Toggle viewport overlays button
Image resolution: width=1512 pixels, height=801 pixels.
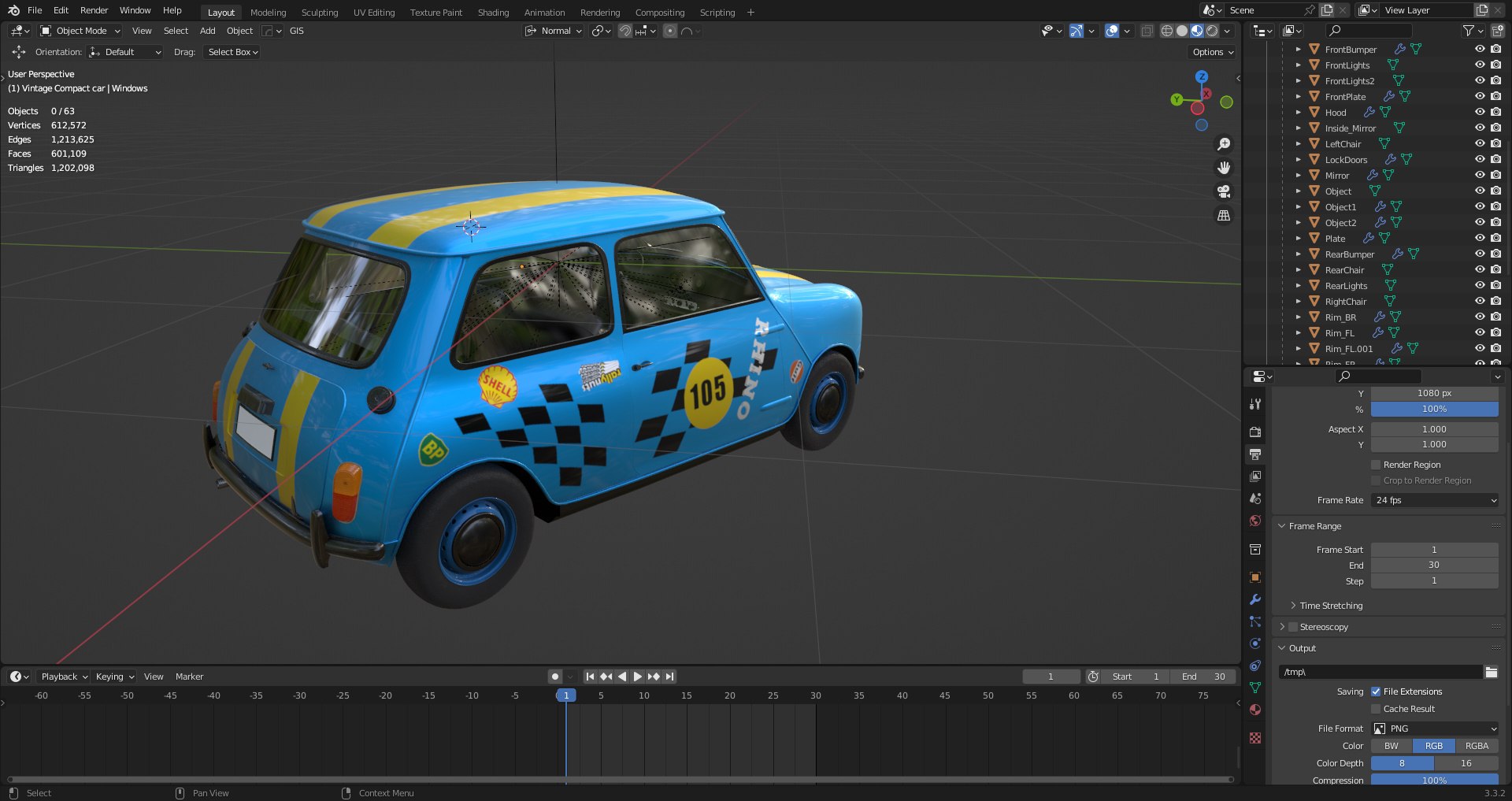tap(1112, 31)
